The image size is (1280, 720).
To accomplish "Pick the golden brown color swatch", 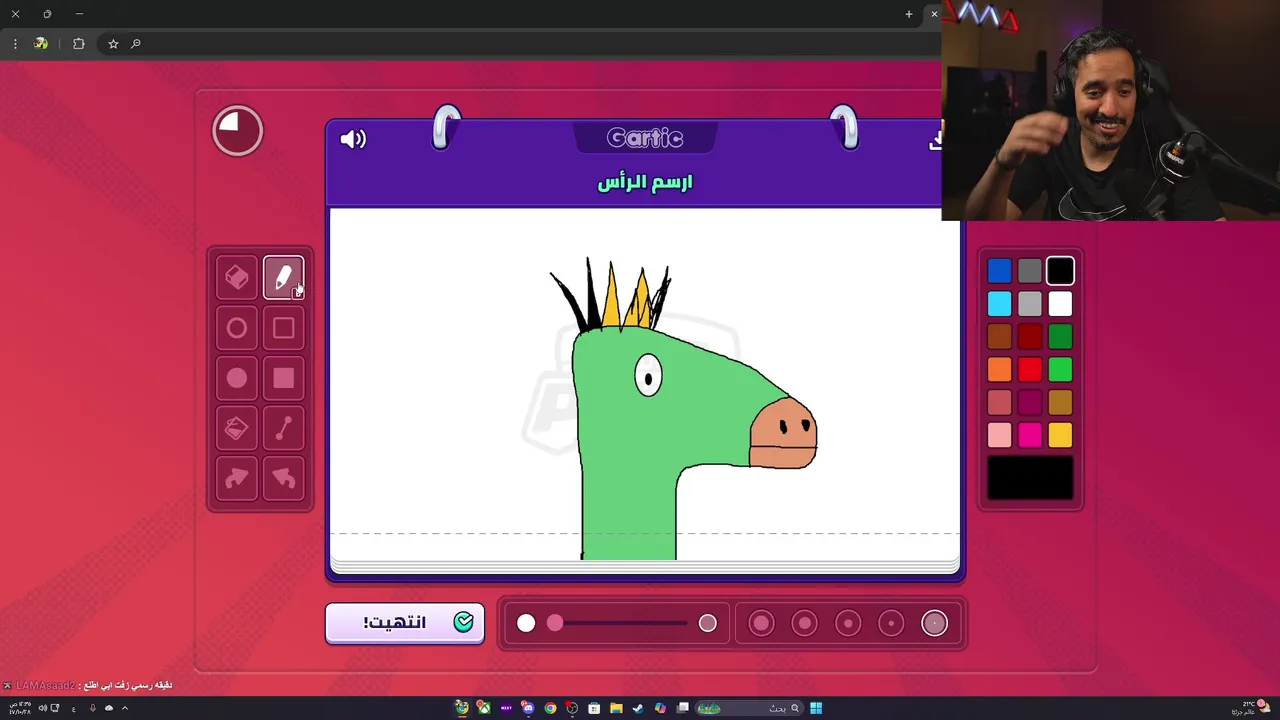I will click(1060, 403).
